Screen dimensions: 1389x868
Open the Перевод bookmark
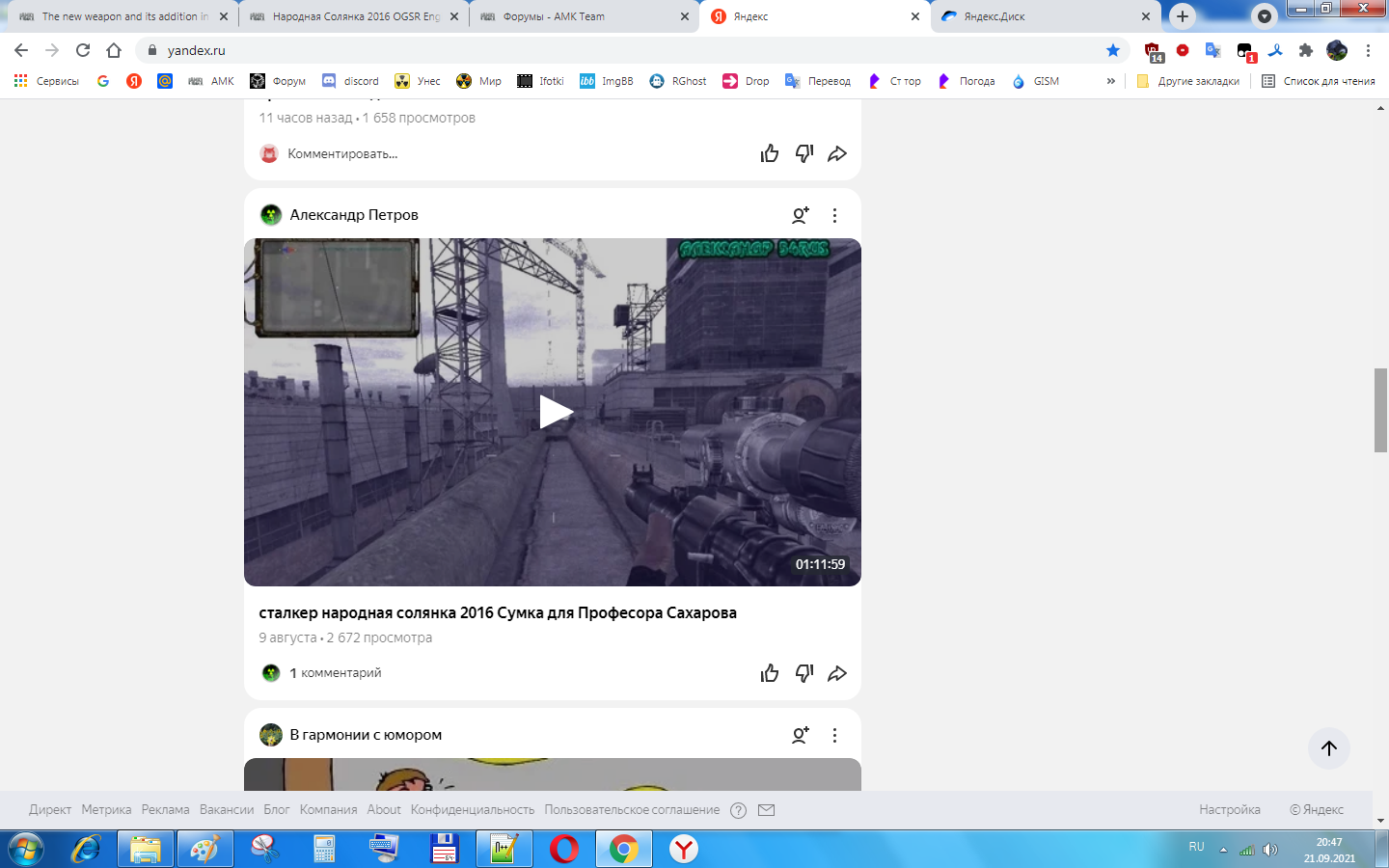pyautogui.click(x=818, y=81)
